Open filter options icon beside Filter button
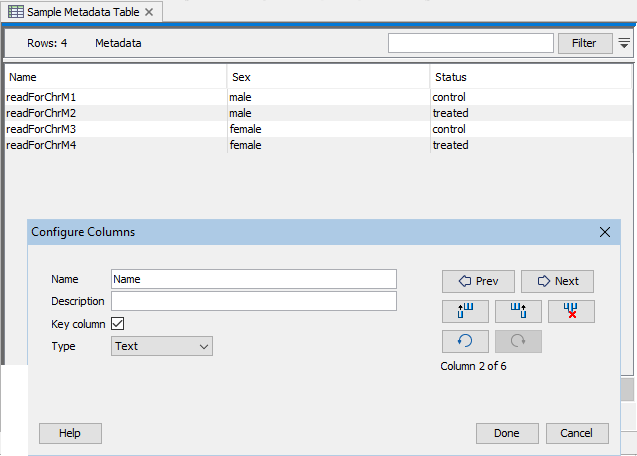The height and width of the screenshot is (456, 637). 624,43
